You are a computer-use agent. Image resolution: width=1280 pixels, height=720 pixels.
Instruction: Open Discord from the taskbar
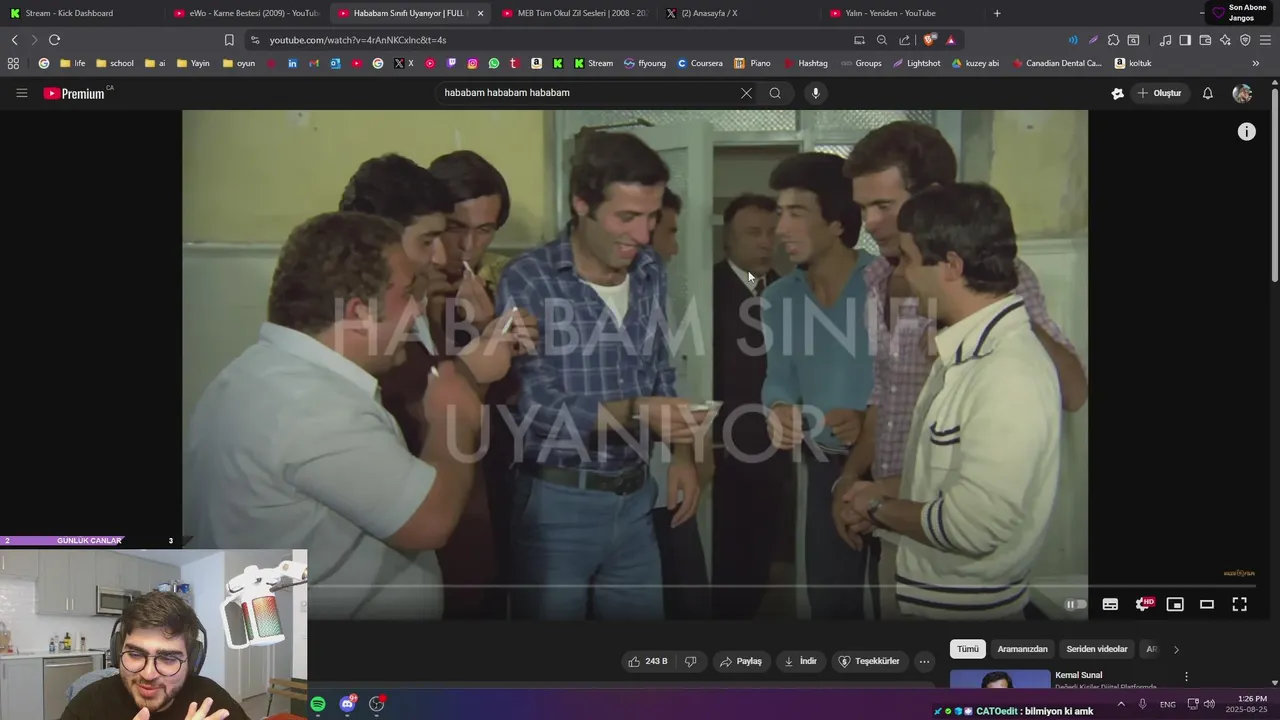[347, 704]
